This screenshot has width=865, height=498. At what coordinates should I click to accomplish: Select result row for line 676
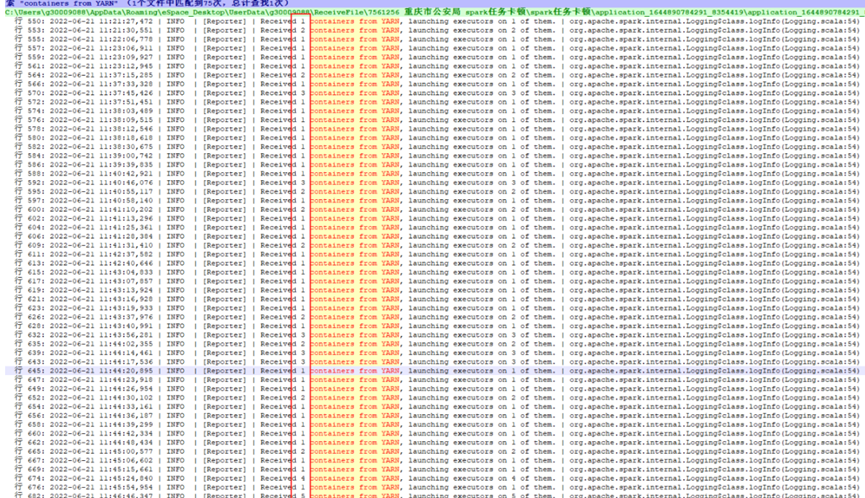pyautogui.click(x=435, y=487)
